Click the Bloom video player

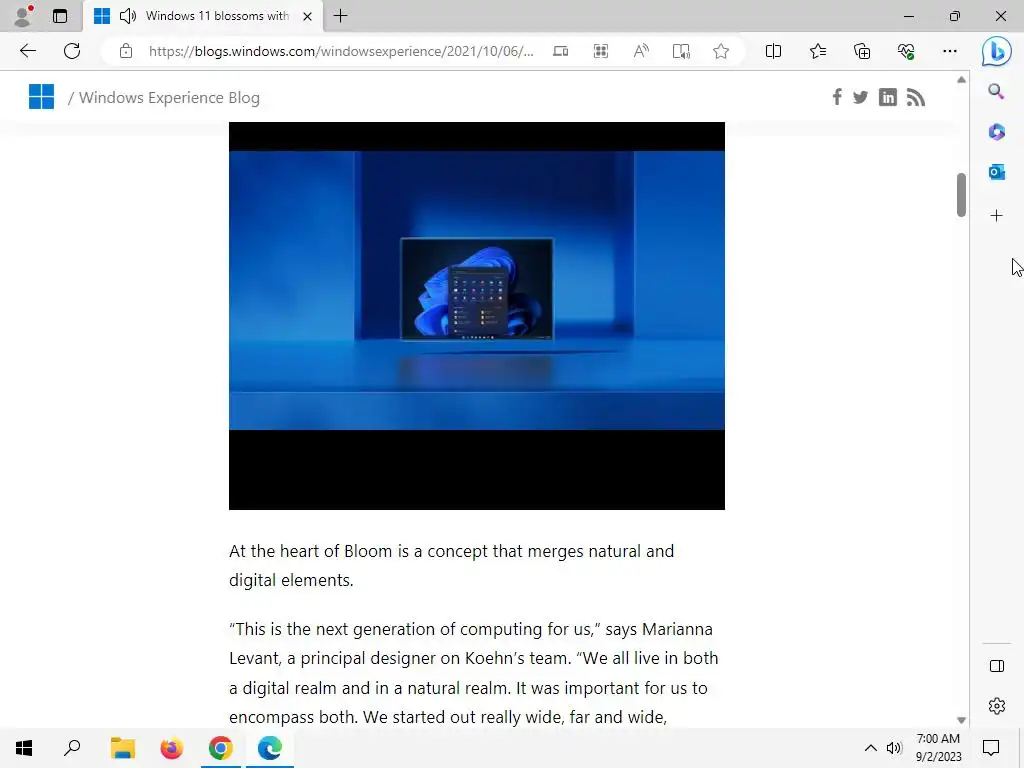coord(477,315)
